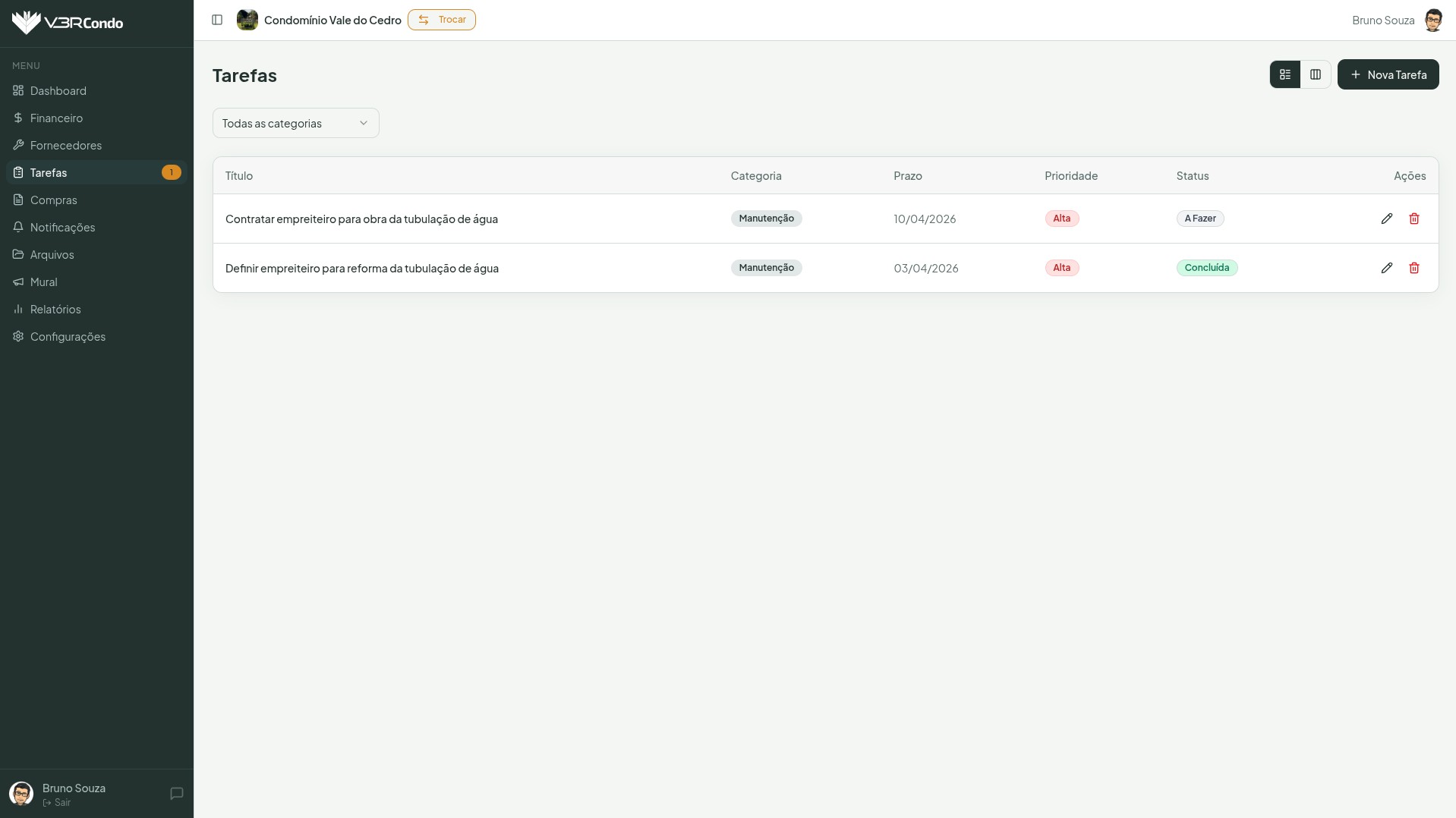This screenshot has width=1456, height=818.
Task: Go to Financeiro in the sidebar
Action: [x=56, y=118]
